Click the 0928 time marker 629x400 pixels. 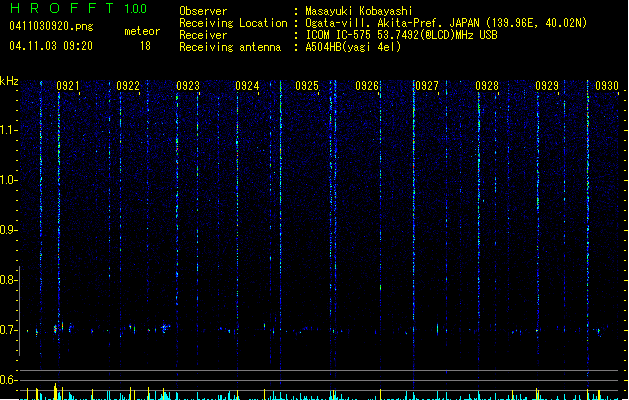pyautogui.click(x=487, y=86)
